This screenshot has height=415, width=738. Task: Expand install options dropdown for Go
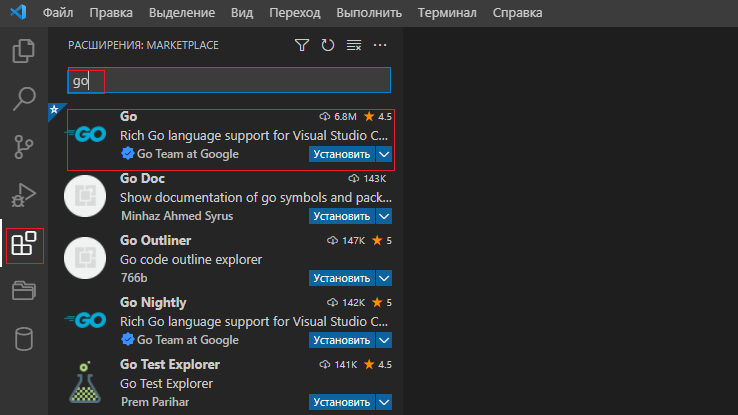coord(384,154)
